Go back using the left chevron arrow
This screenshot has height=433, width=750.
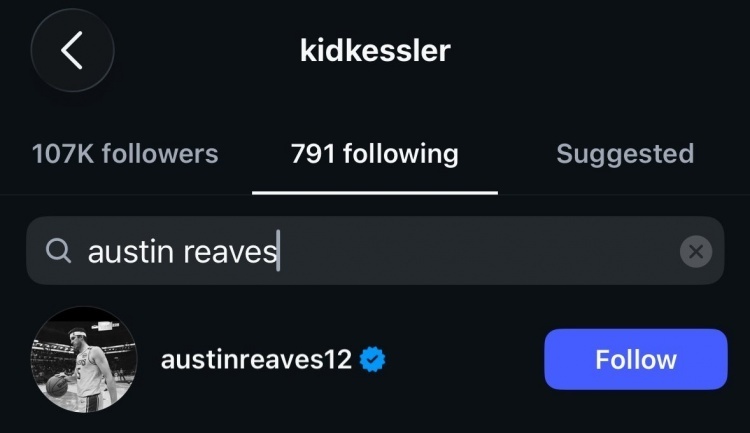click(72, 50)
